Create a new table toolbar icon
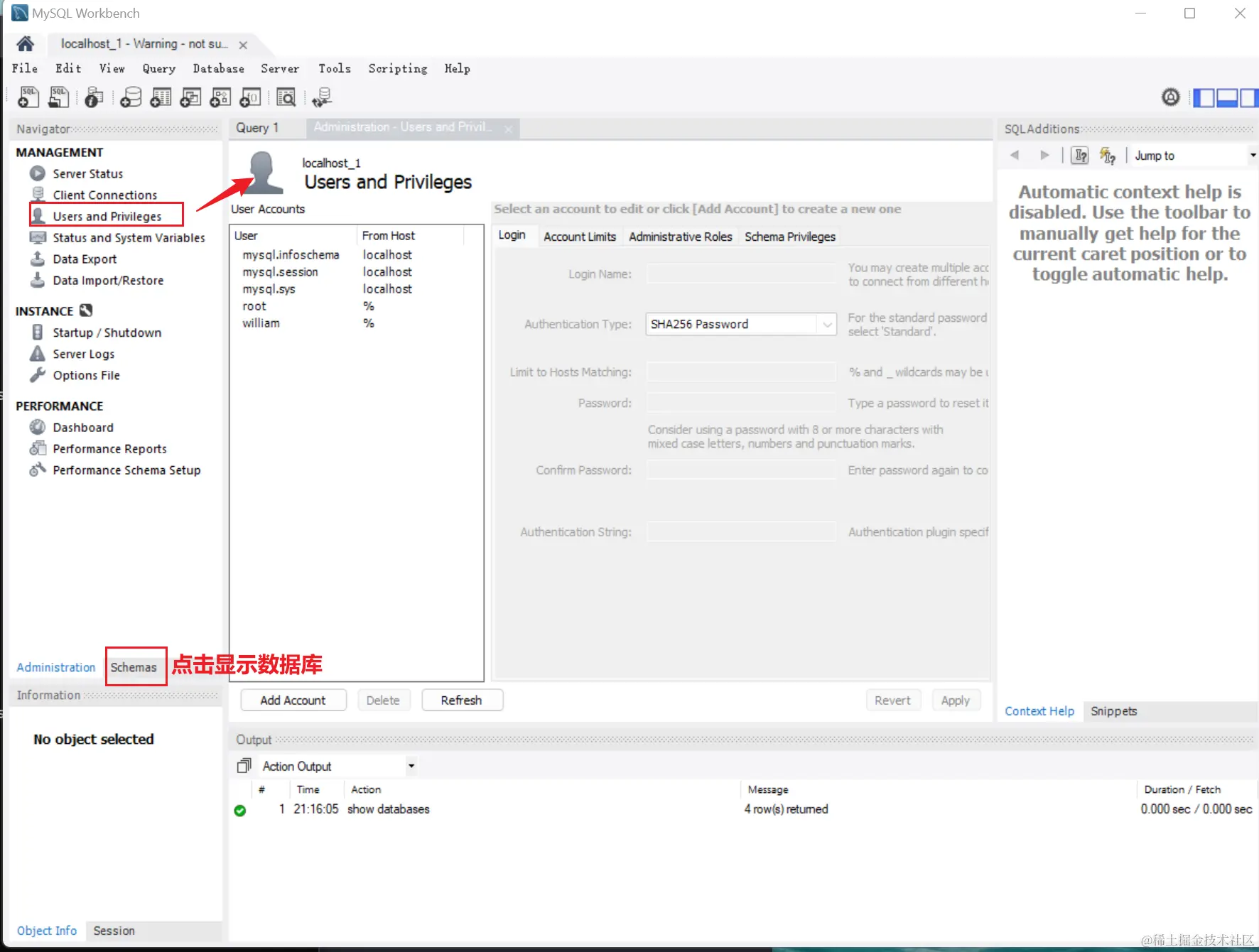1259x952 pixels. (x=161, y=97)
